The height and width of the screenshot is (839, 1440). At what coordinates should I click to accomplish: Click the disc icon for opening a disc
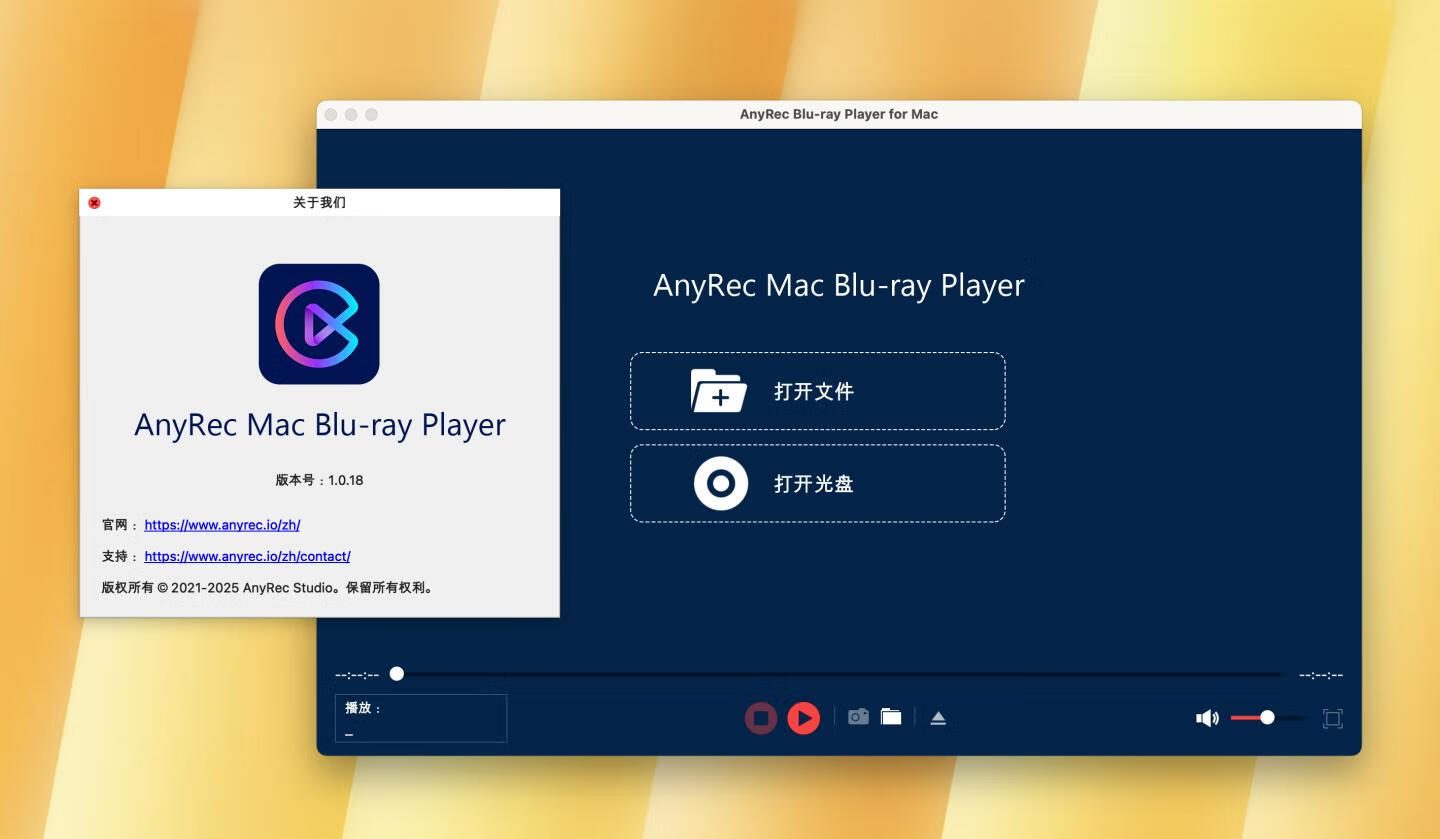(x=720, y=484)
